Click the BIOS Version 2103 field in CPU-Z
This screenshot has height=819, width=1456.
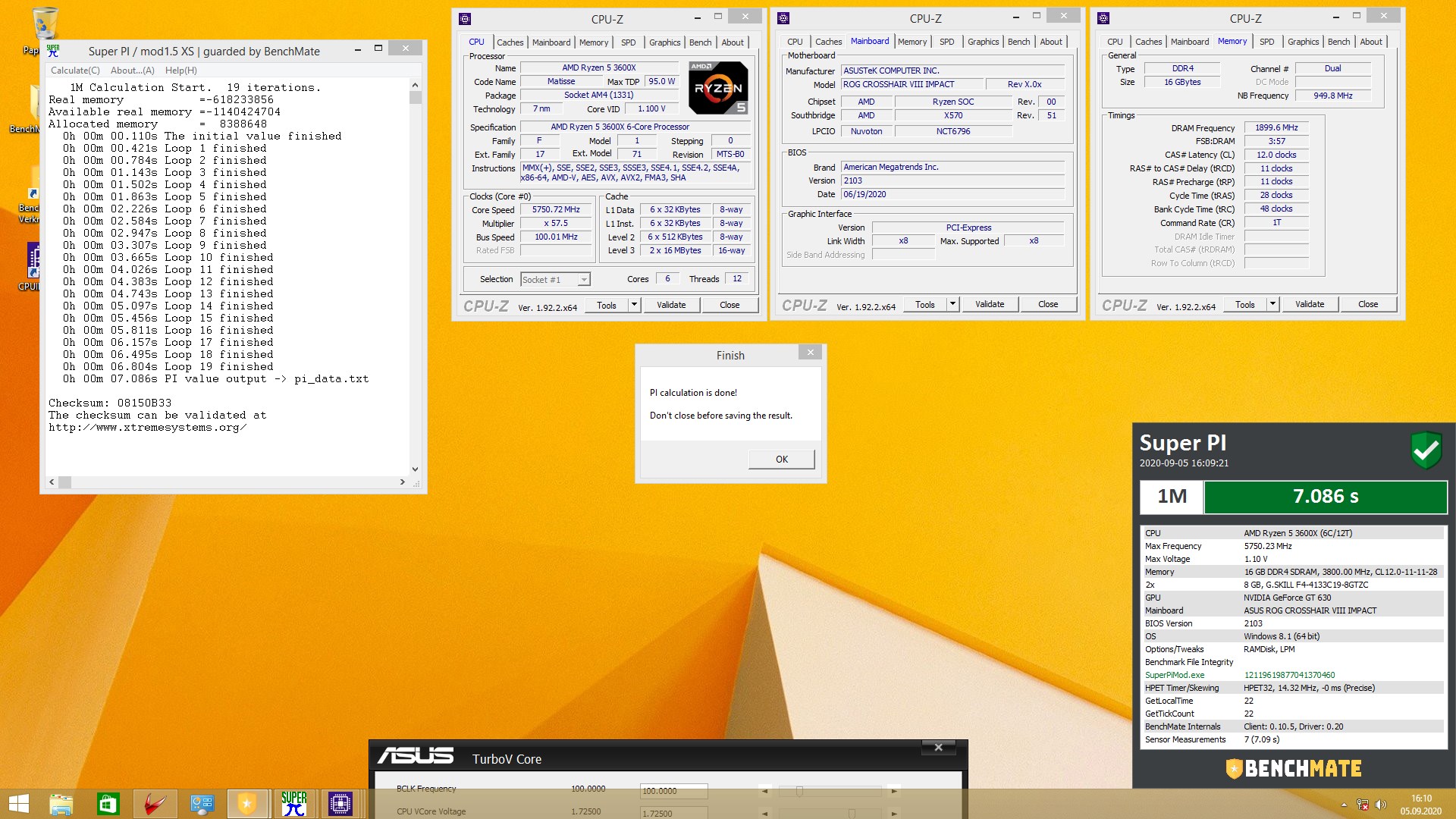952,180
